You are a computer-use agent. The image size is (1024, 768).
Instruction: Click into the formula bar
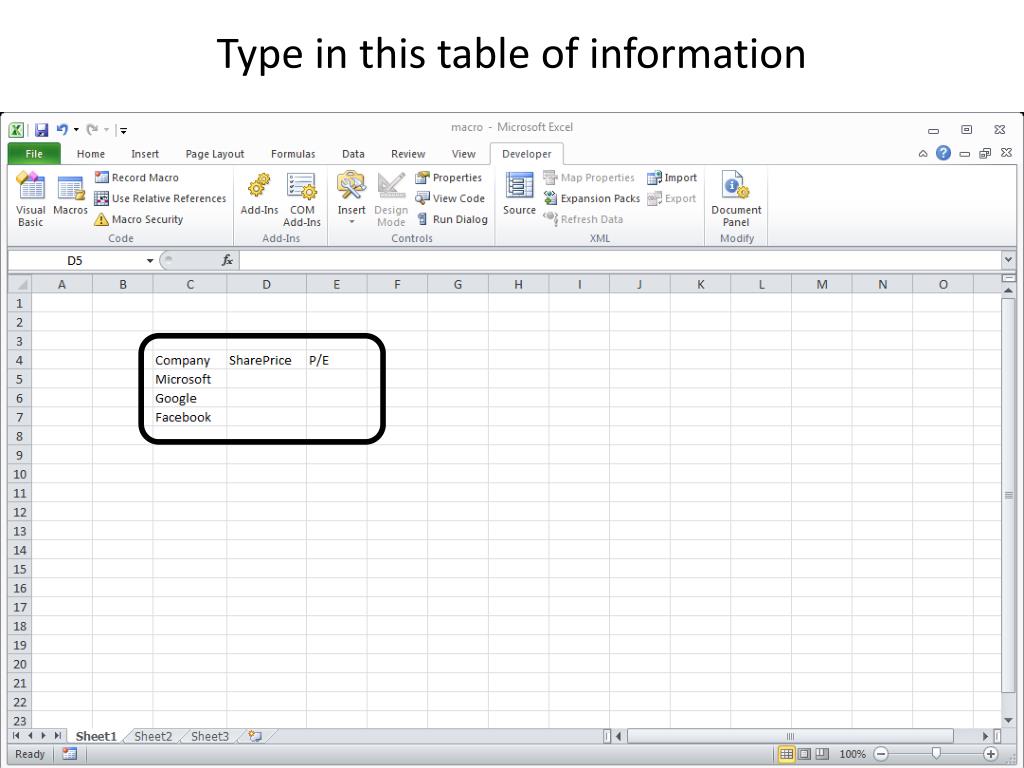pos(620,261)
